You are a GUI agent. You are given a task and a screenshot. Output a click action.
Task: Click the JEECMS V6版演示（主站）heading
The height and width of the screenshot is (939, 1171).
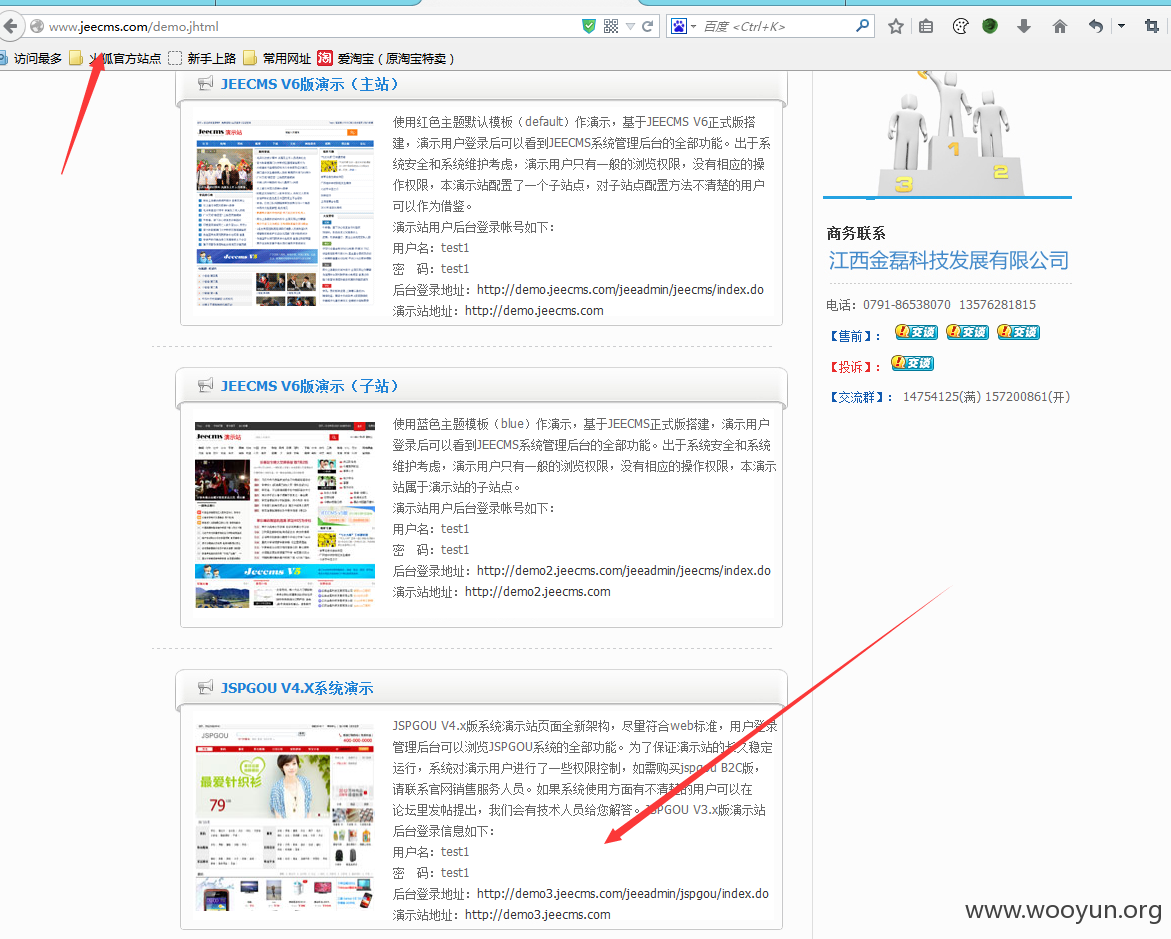click(310, 84)
